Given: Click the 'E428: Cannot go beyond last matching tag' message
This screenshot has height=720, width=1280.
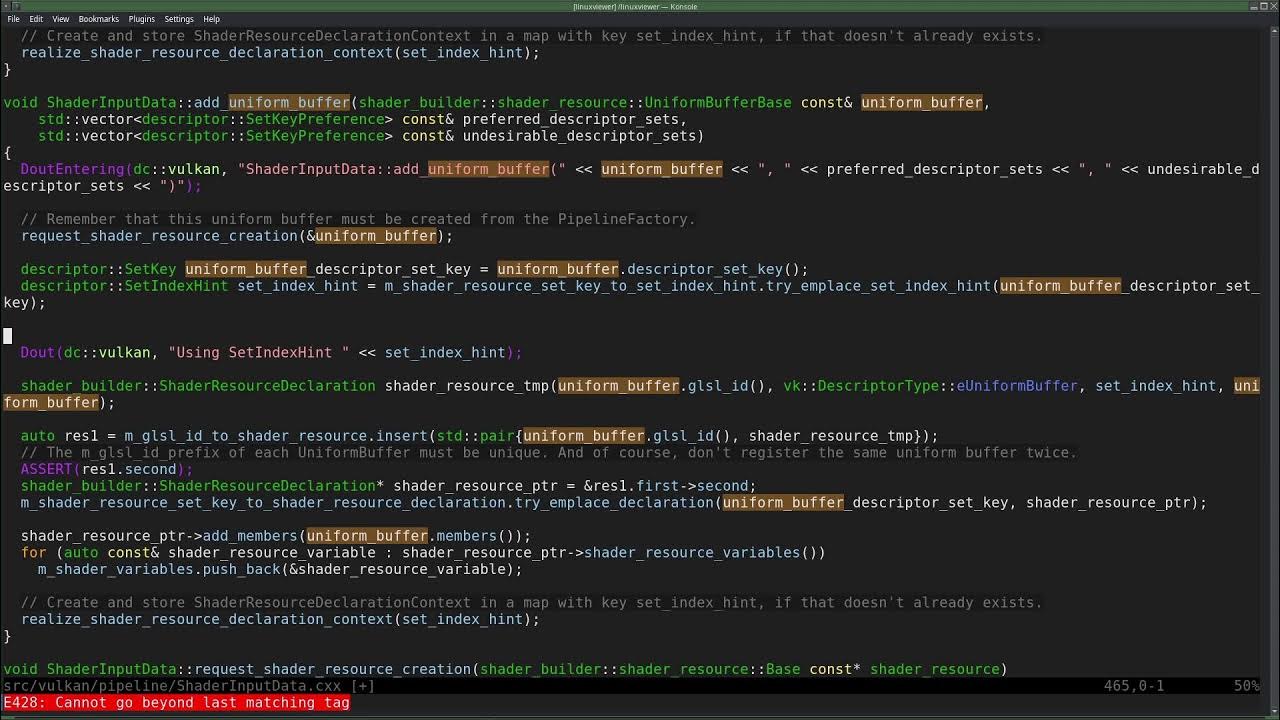Looking at the screenshot, I should pos(176,703).
